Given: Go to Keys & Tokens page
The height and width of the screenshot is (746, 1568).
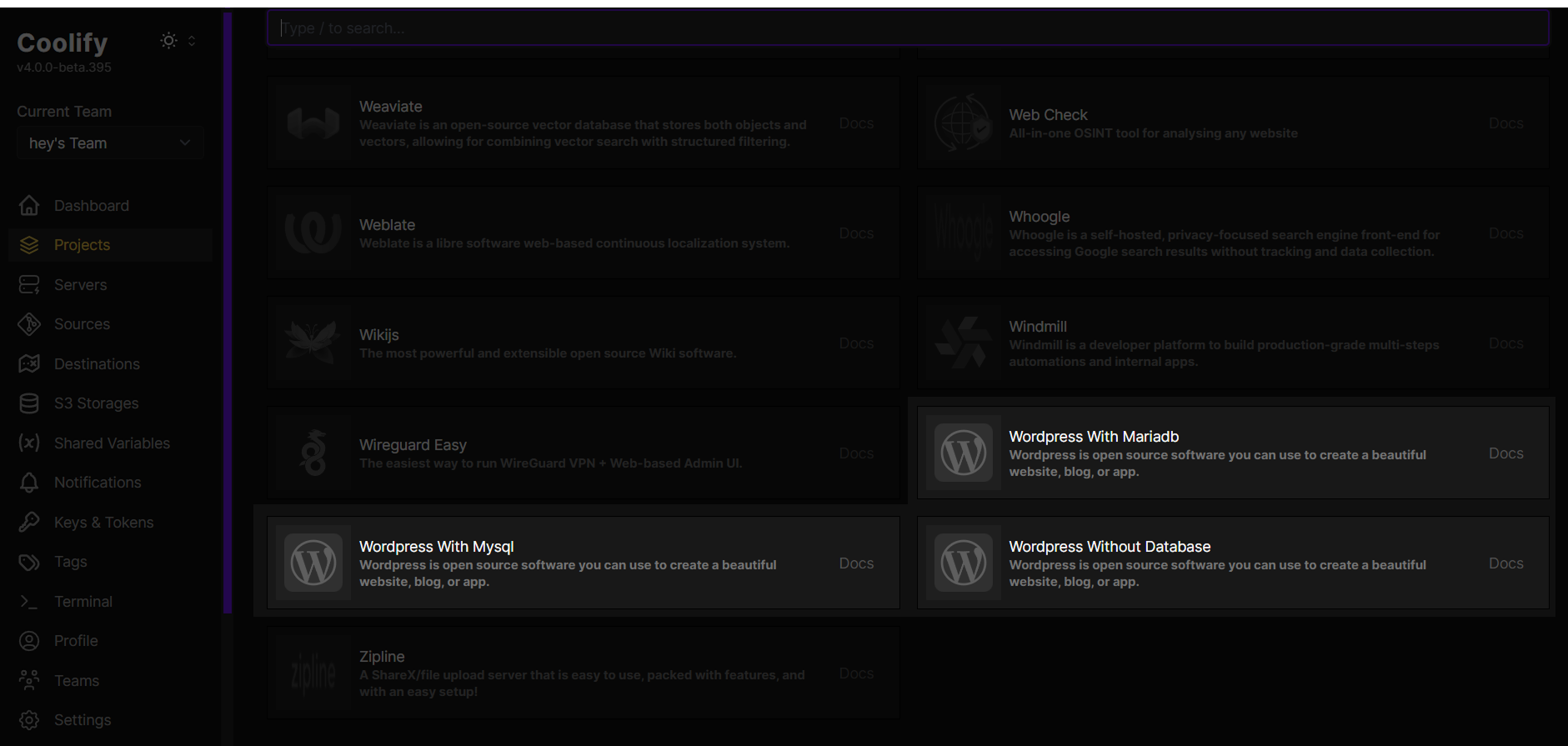Looking at the screenshot, I should [x=110, y=523].
